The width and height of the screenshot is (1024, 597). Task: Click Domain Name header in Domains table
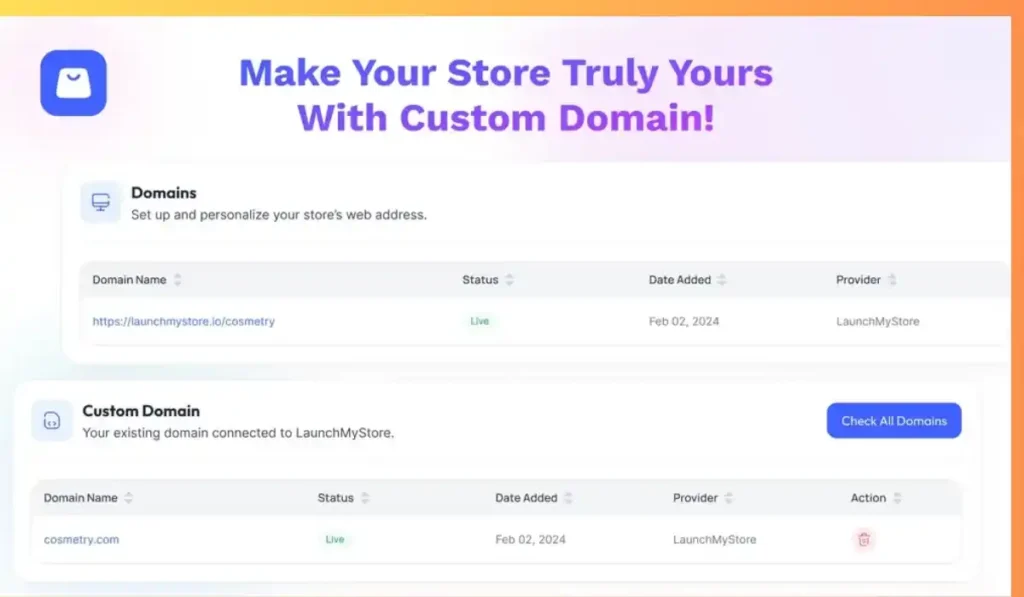[x=129, y=280]
